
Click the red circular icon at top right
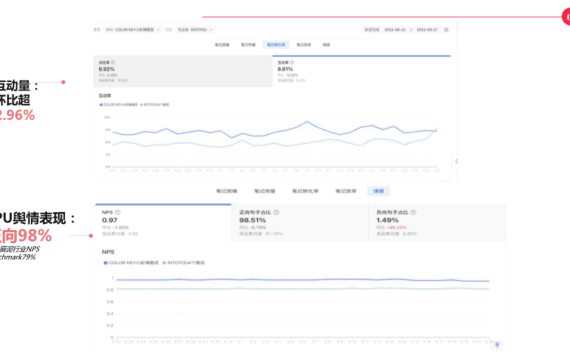pyautogui.click(x=566, y=17)
